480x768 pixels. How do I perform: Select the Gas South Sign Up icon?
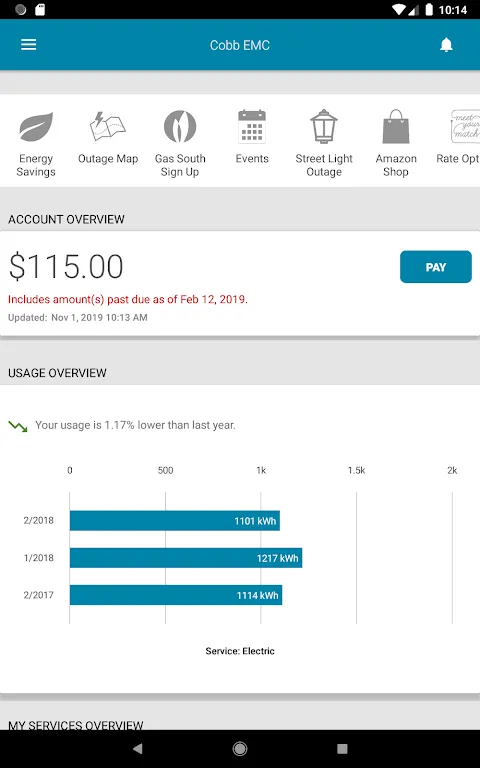pyautogui.click(x=180, y=127)
